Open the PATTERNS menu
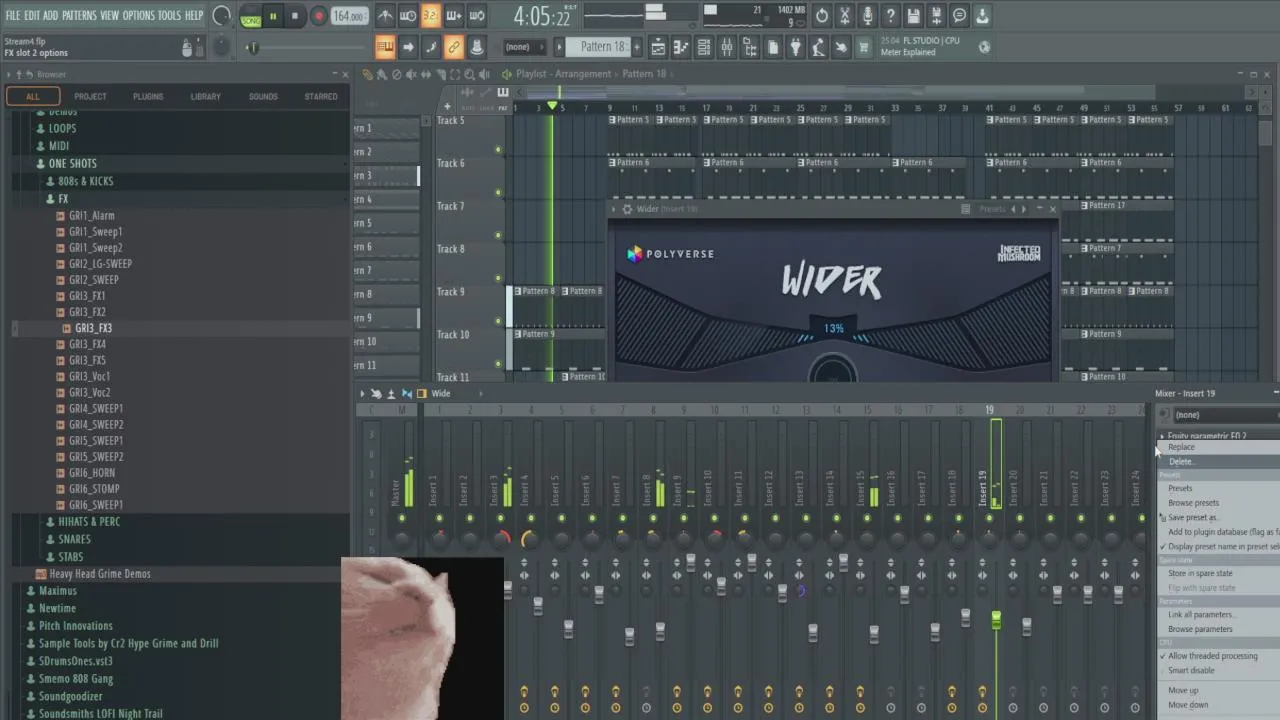 pyautogui.click(x=79, y=15)
